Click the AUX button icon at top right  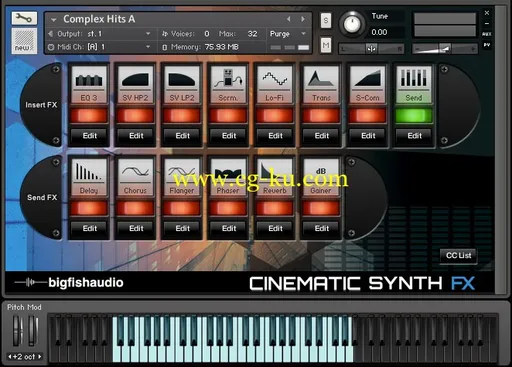(487, 34)
